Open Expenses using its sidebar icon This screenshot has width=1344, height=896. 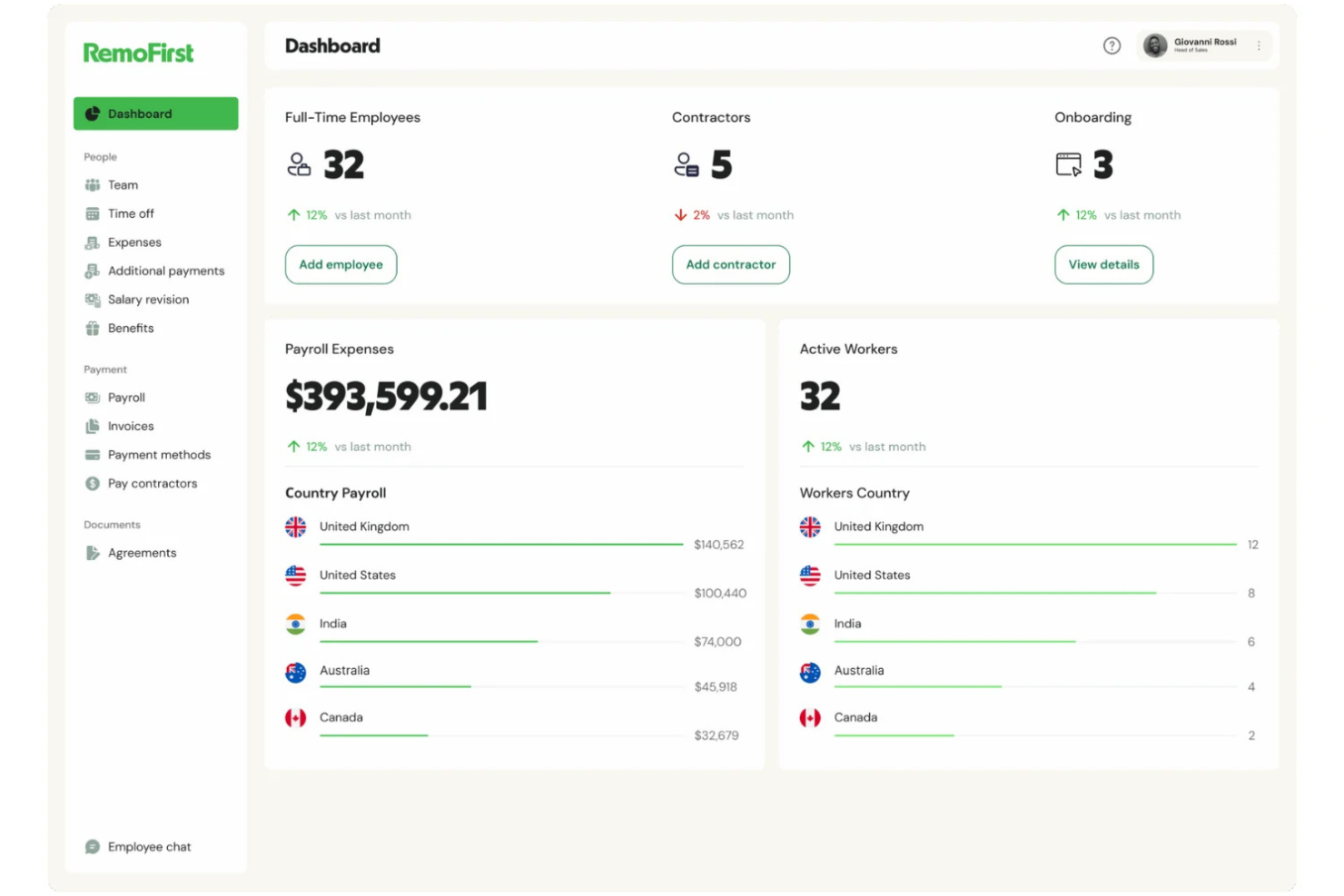point(94,242)
